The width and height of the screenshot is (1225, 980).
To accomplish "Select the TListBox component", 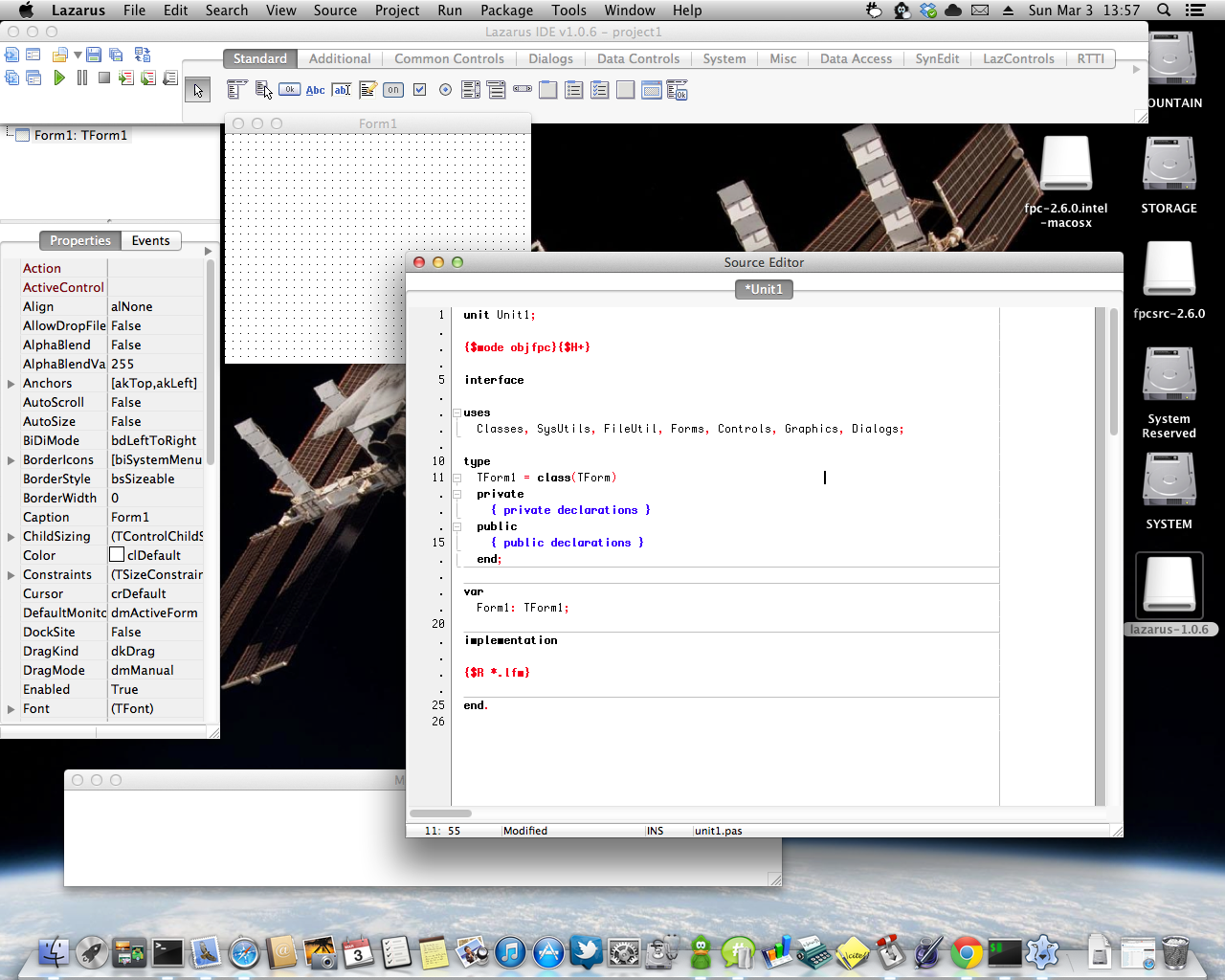I will pyautogui.click(x=471, y=90).
